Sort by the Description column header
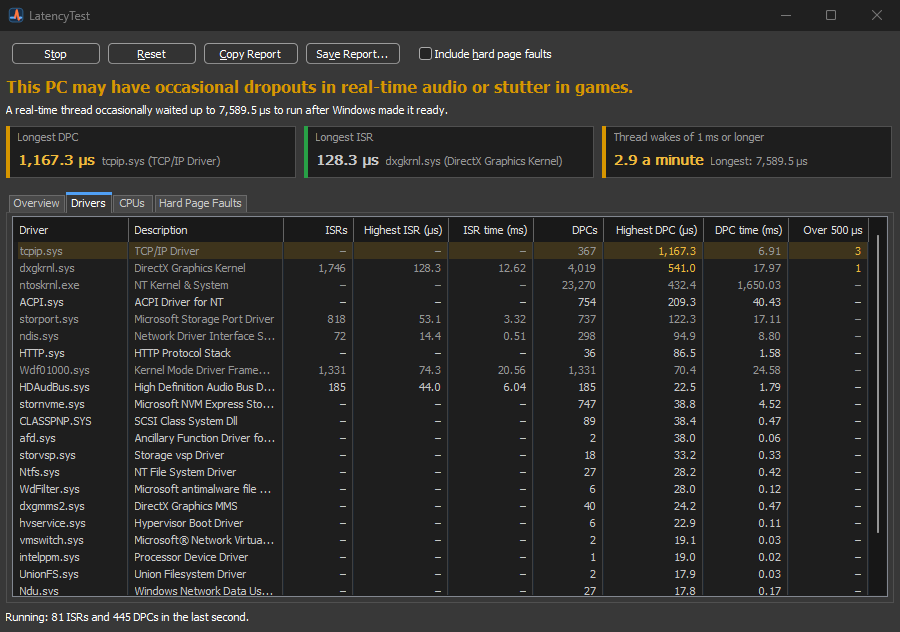Screen dimensions: 900x632 205,230
